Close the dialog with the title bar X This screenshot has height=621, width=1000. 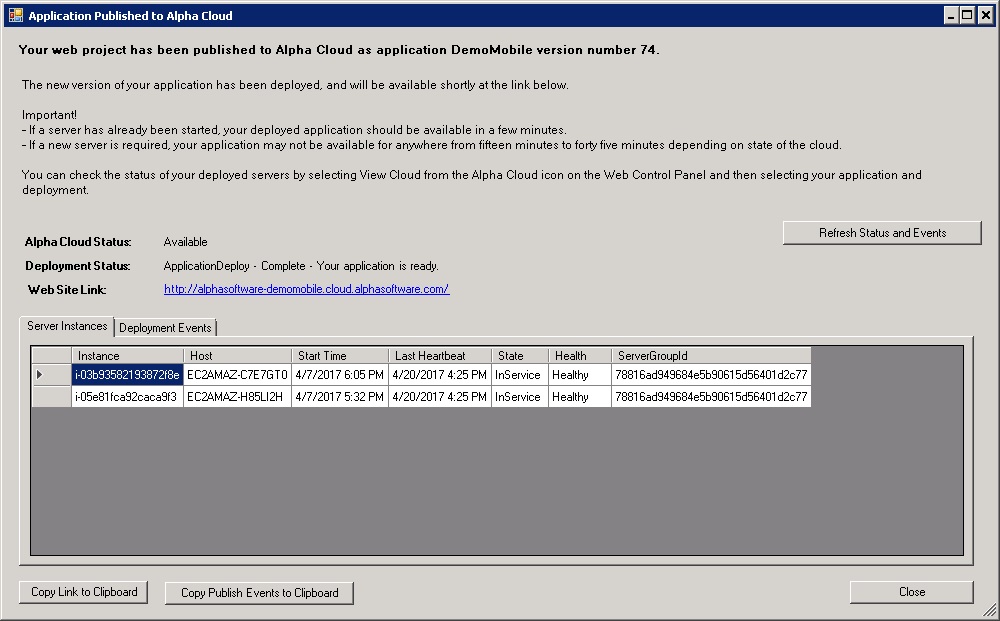click(x=985, y=15)
